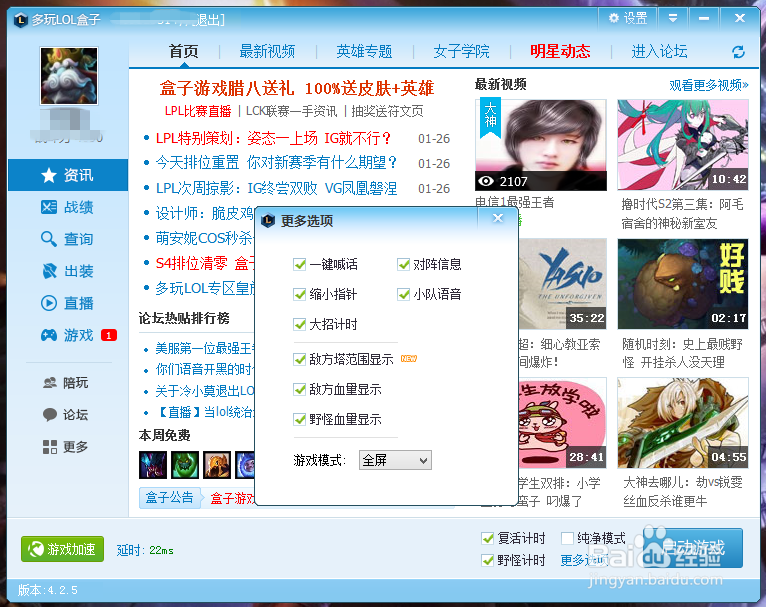Click the green 游戏加速 button
This screenshot has height=607, width=766.
[63, 549]
